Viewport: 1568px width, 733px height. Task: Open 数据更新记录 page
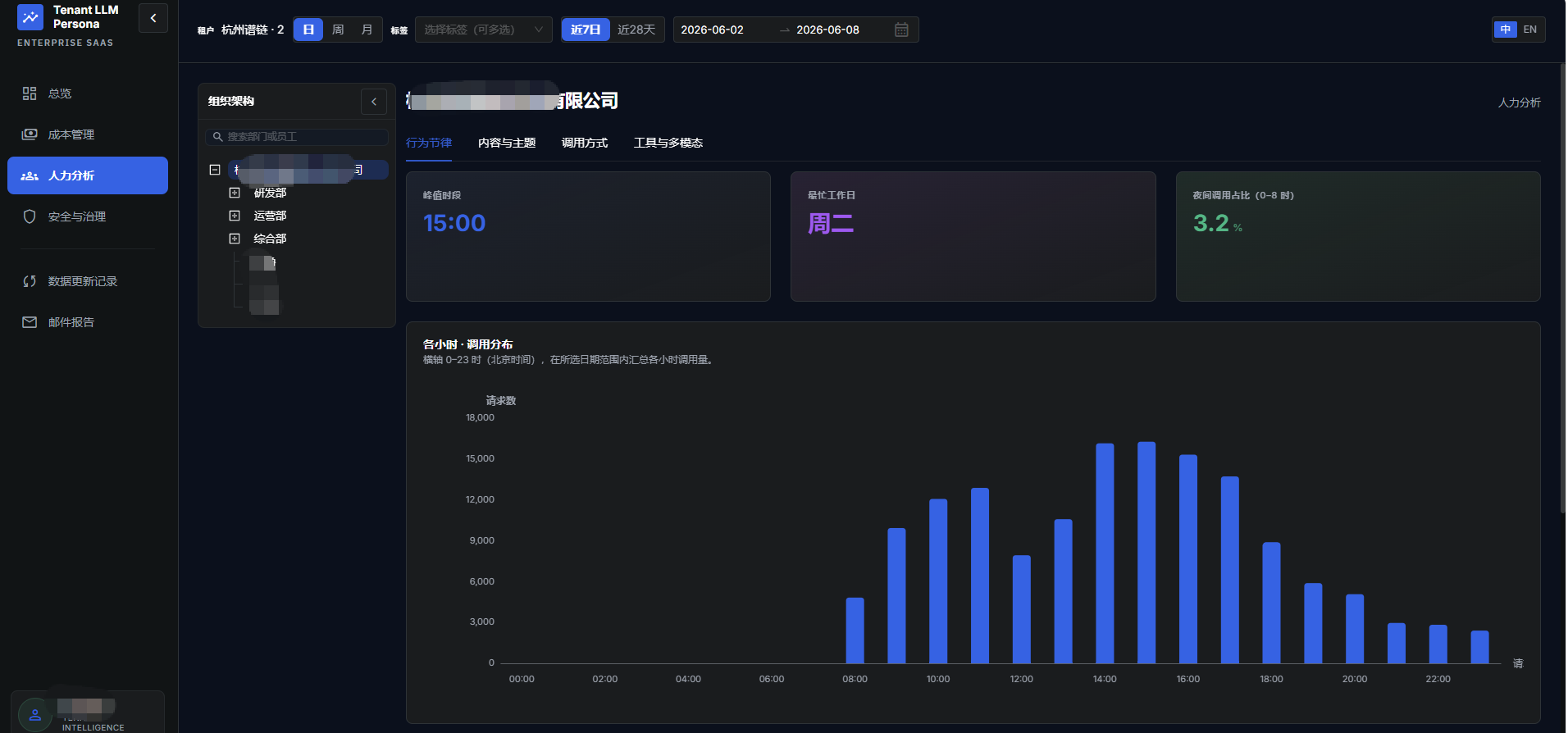[88, 281]
